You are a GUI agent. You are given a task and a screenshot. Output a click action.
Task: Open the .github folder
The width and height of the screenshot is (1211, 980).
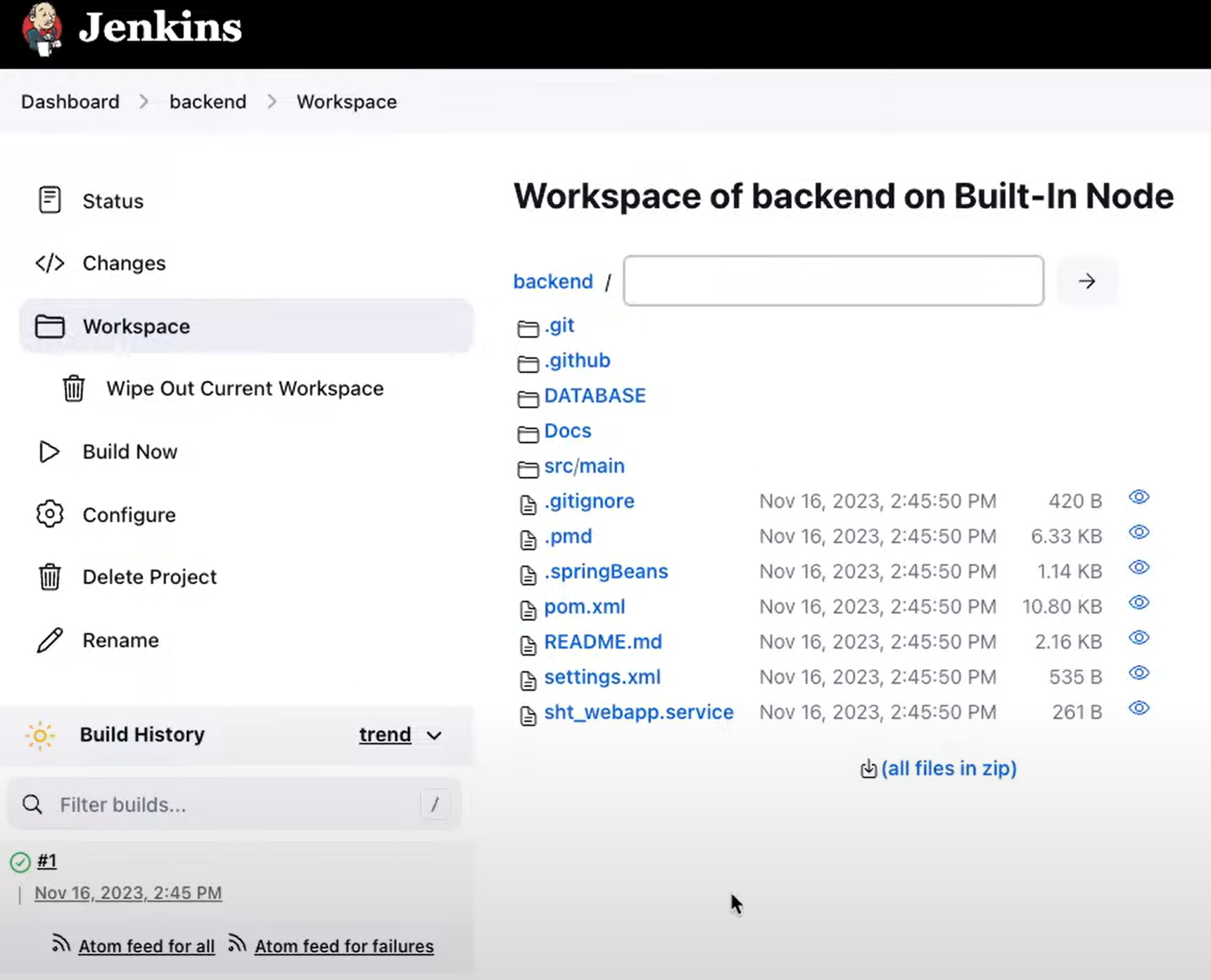coord(577,360)
